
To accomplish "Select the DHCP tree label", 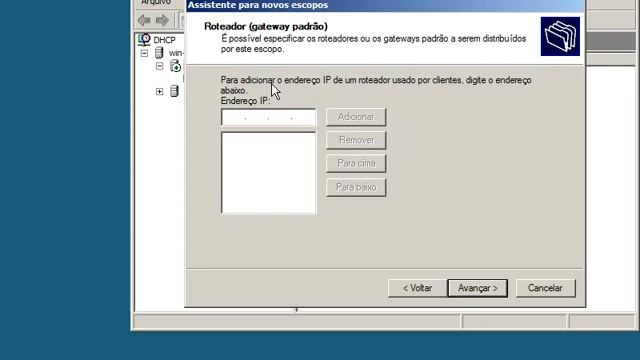I will [164, 40].
